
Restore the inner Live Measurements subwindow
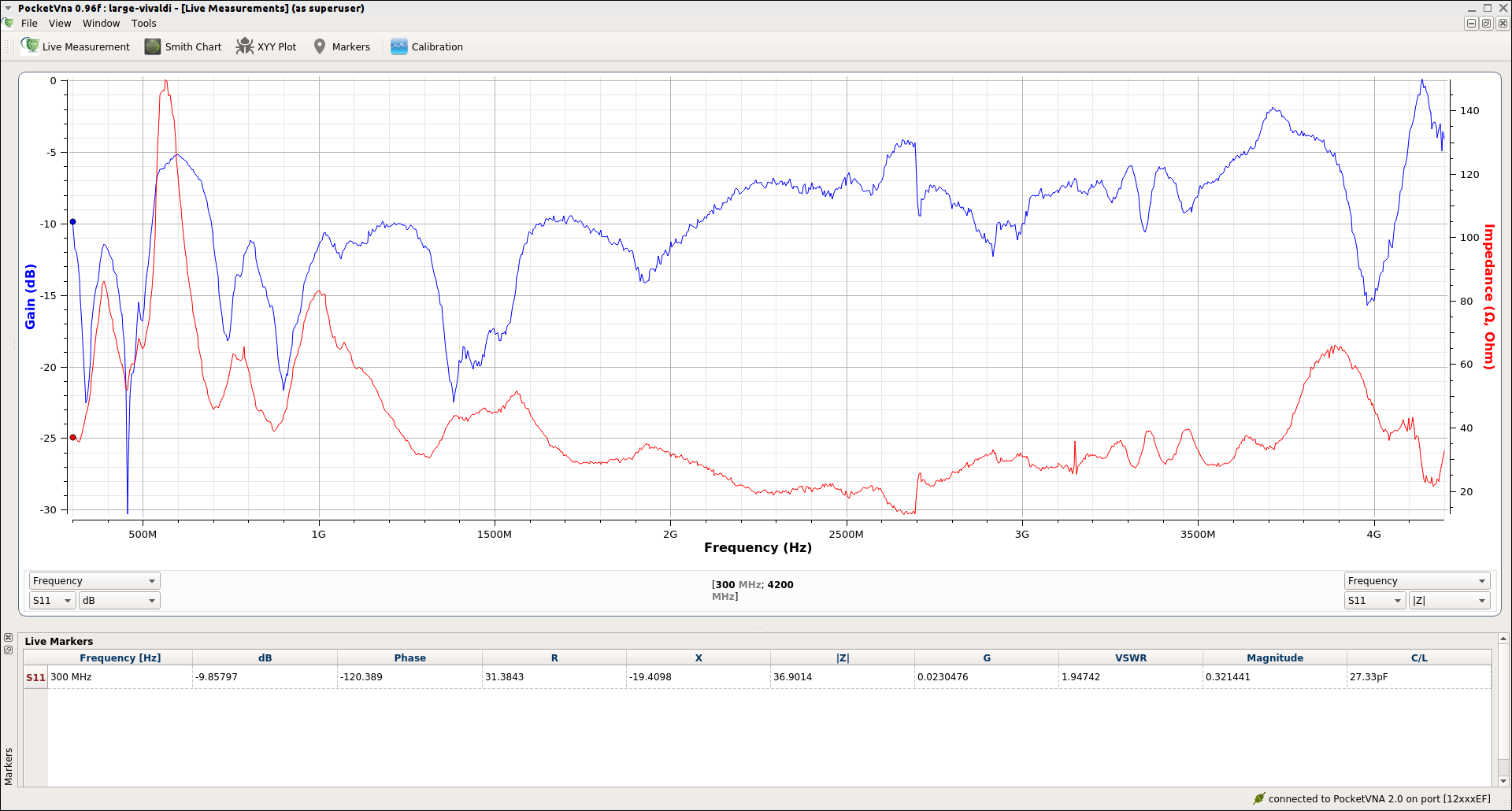click(1487, 24)
